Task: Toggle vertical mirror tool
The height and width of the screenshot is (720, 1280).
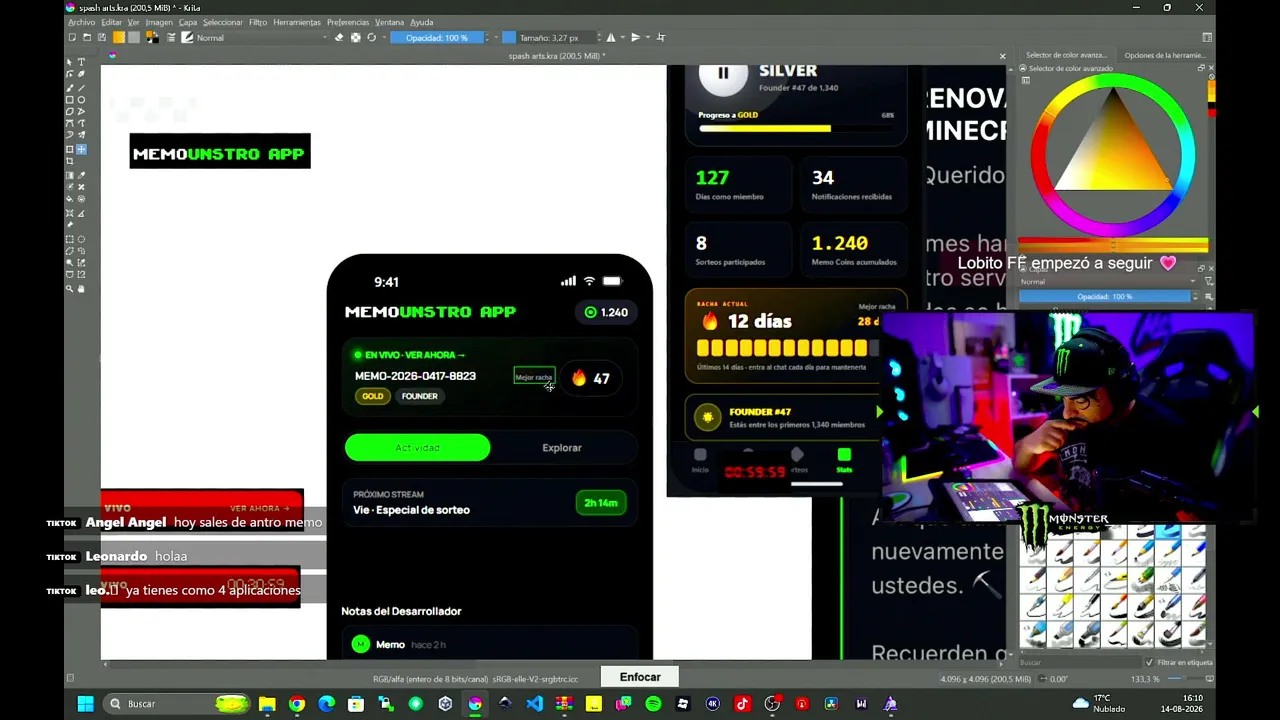Action: pyautogui.click(x=635, y=38)
